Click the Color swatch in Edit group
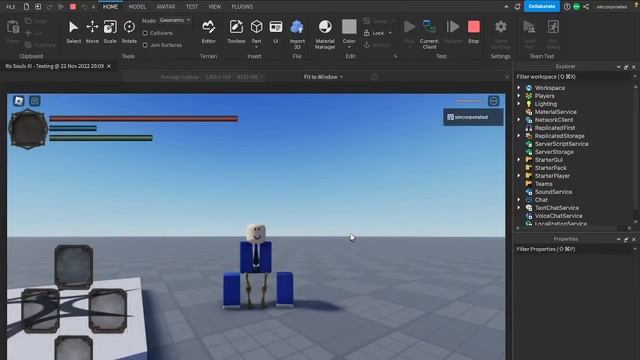Viewport: 640px width, 360px height. click(x=349, y=27)
